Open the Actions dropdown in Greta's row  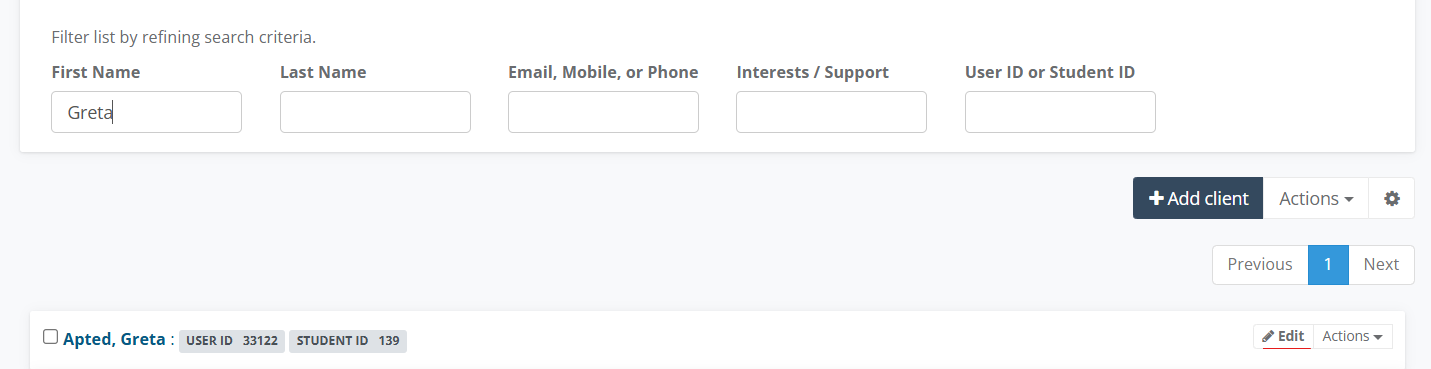click(1353, 337)
